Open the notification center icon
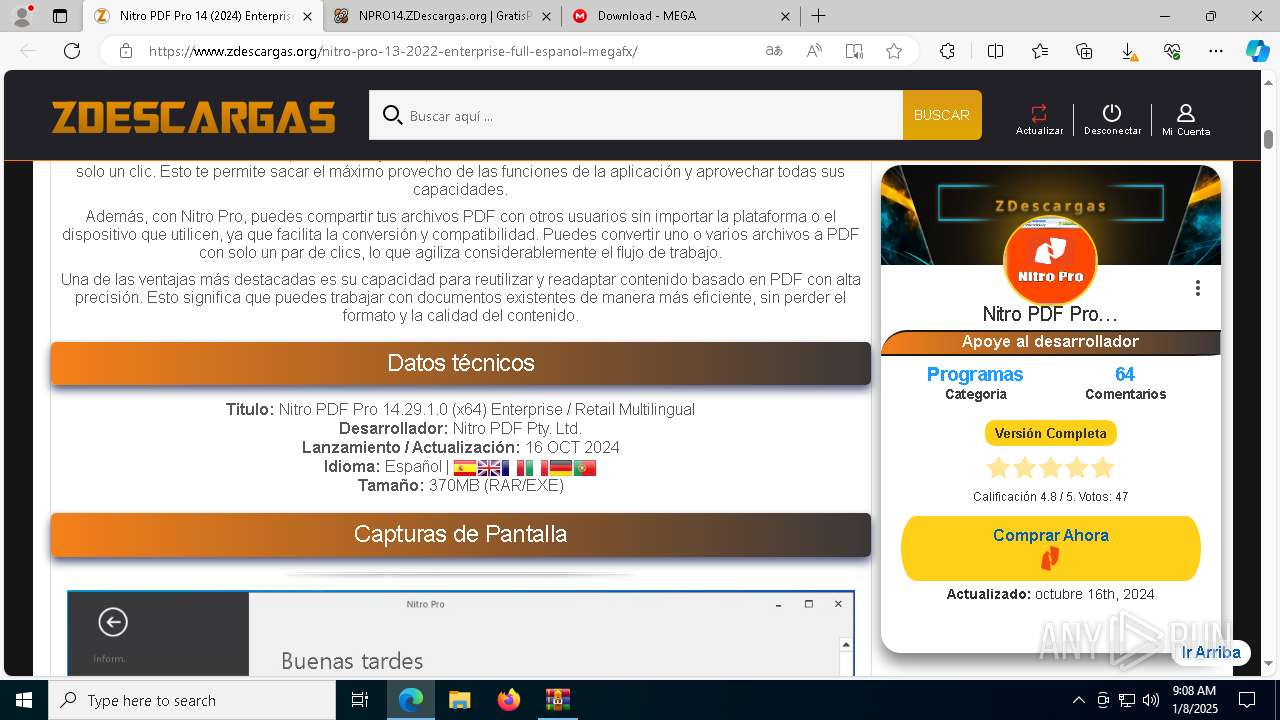Screen dimensions: 1280x720 pyautogui.click(x=1247, y=700)
